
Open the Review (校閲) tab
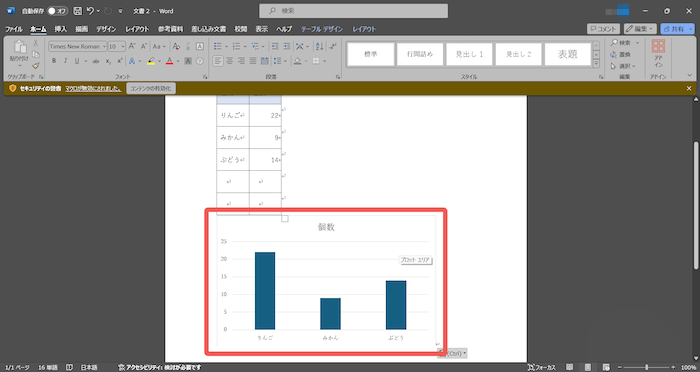241,29
